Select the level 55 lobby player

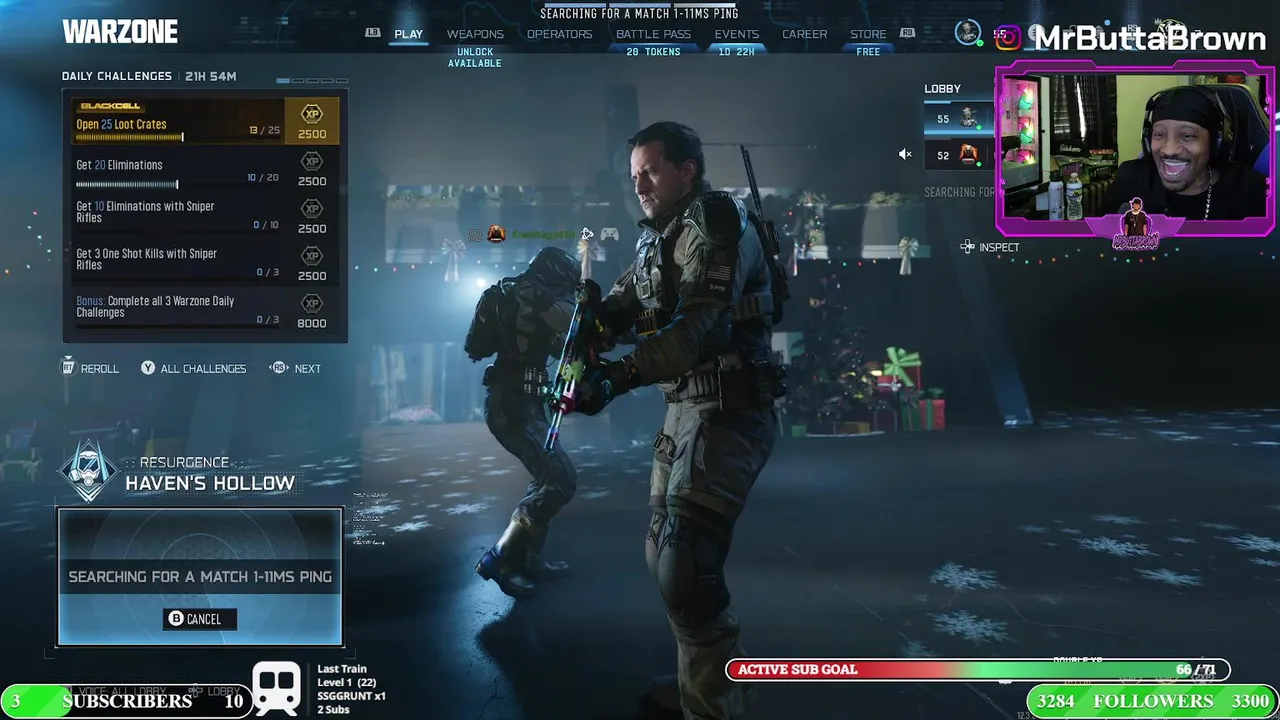pos(959,119)
